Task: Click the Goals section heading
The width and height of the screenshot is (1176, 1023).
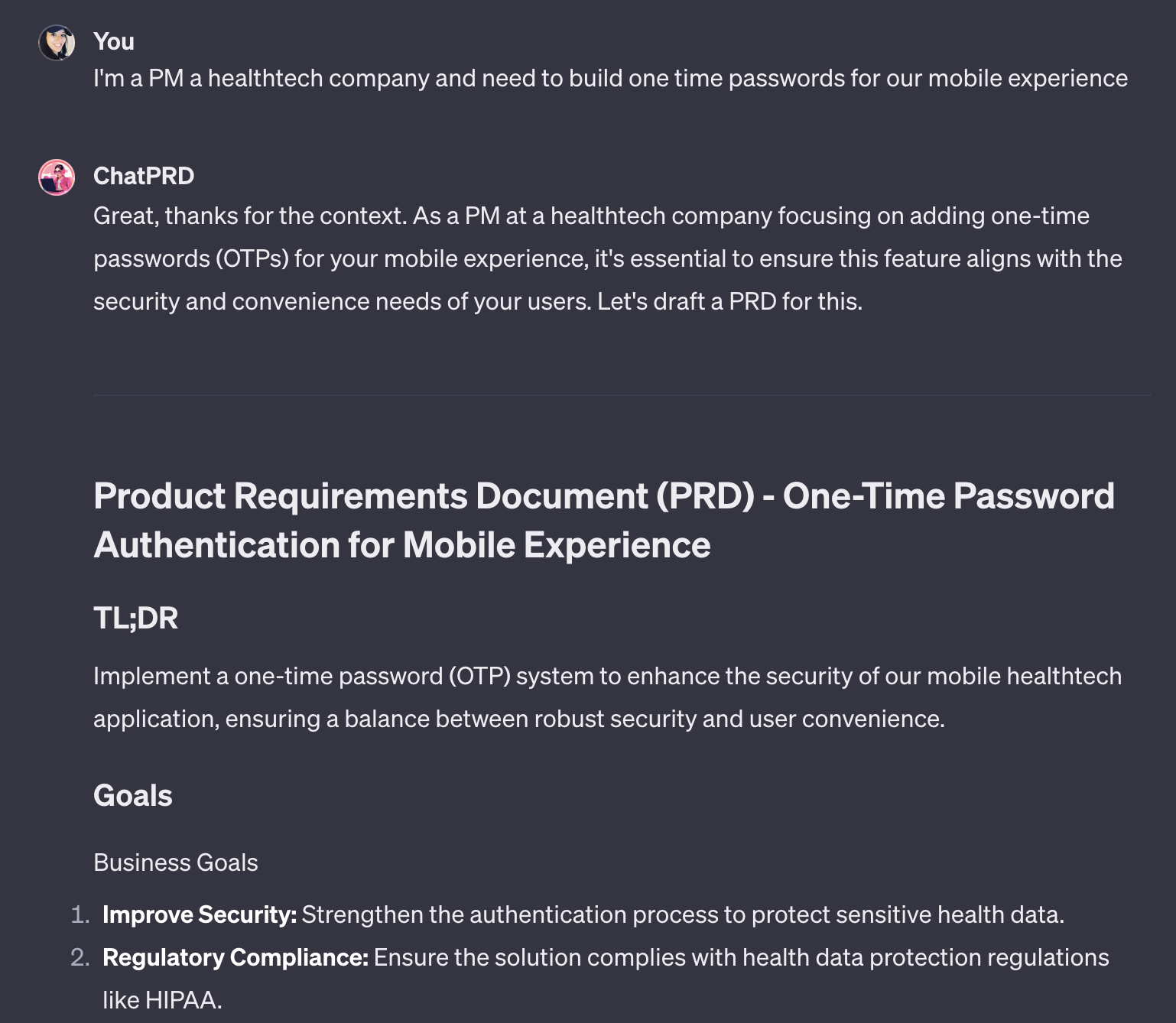Action: point(133,795)
